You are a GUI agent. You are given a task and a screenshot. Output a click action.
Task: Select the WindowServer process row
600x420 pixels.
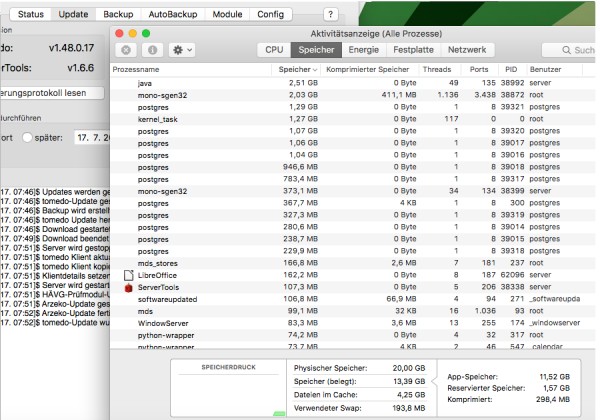[x=353, y=323]
